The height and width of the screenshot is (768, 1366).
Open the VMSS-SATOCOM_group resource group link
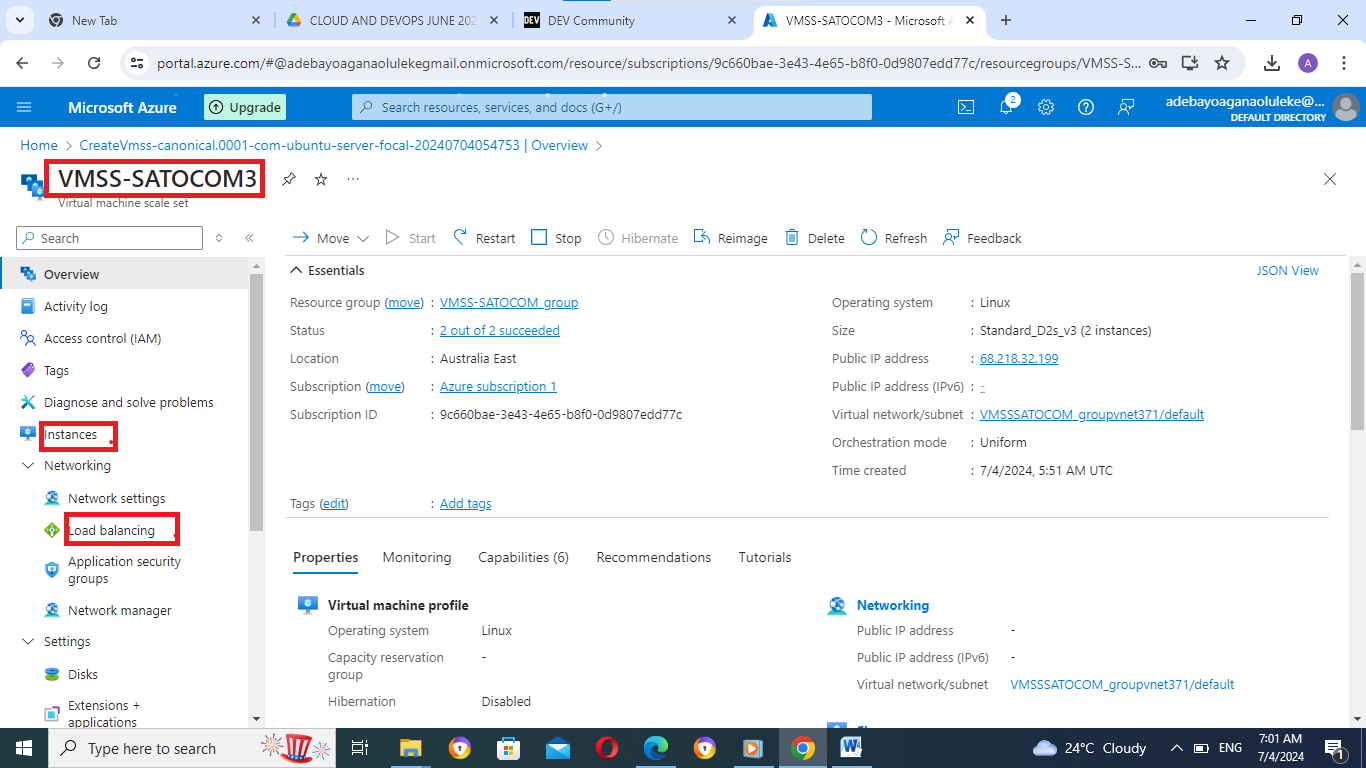(x=509, y=302)
